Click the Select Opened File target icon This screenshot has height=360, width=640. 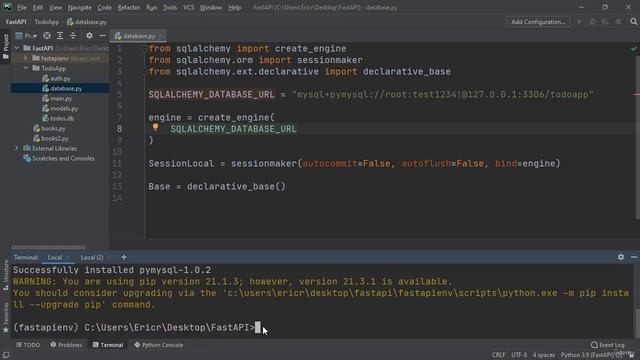point(47,36)
